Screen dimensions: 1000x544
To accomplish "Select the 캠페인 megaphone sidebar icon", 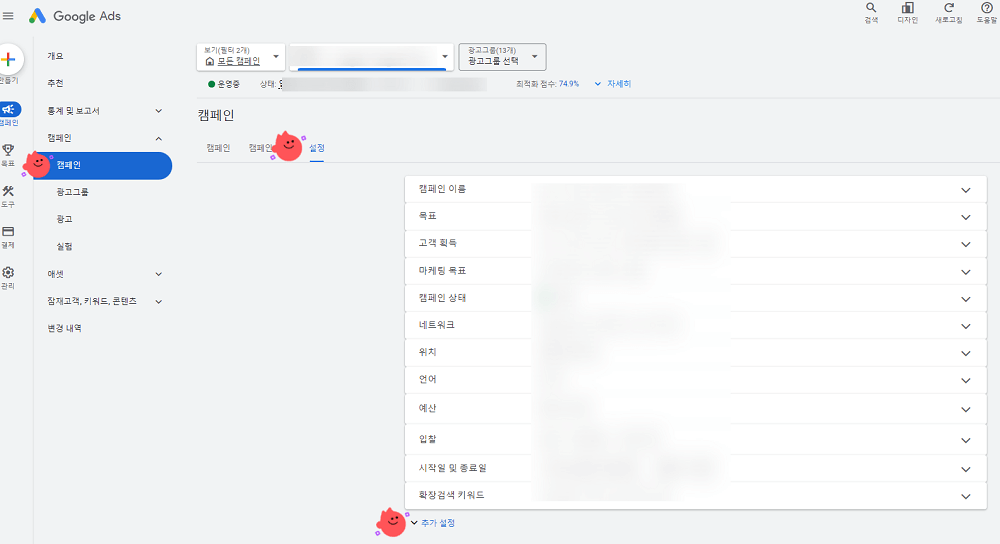I will pos(9,110).
